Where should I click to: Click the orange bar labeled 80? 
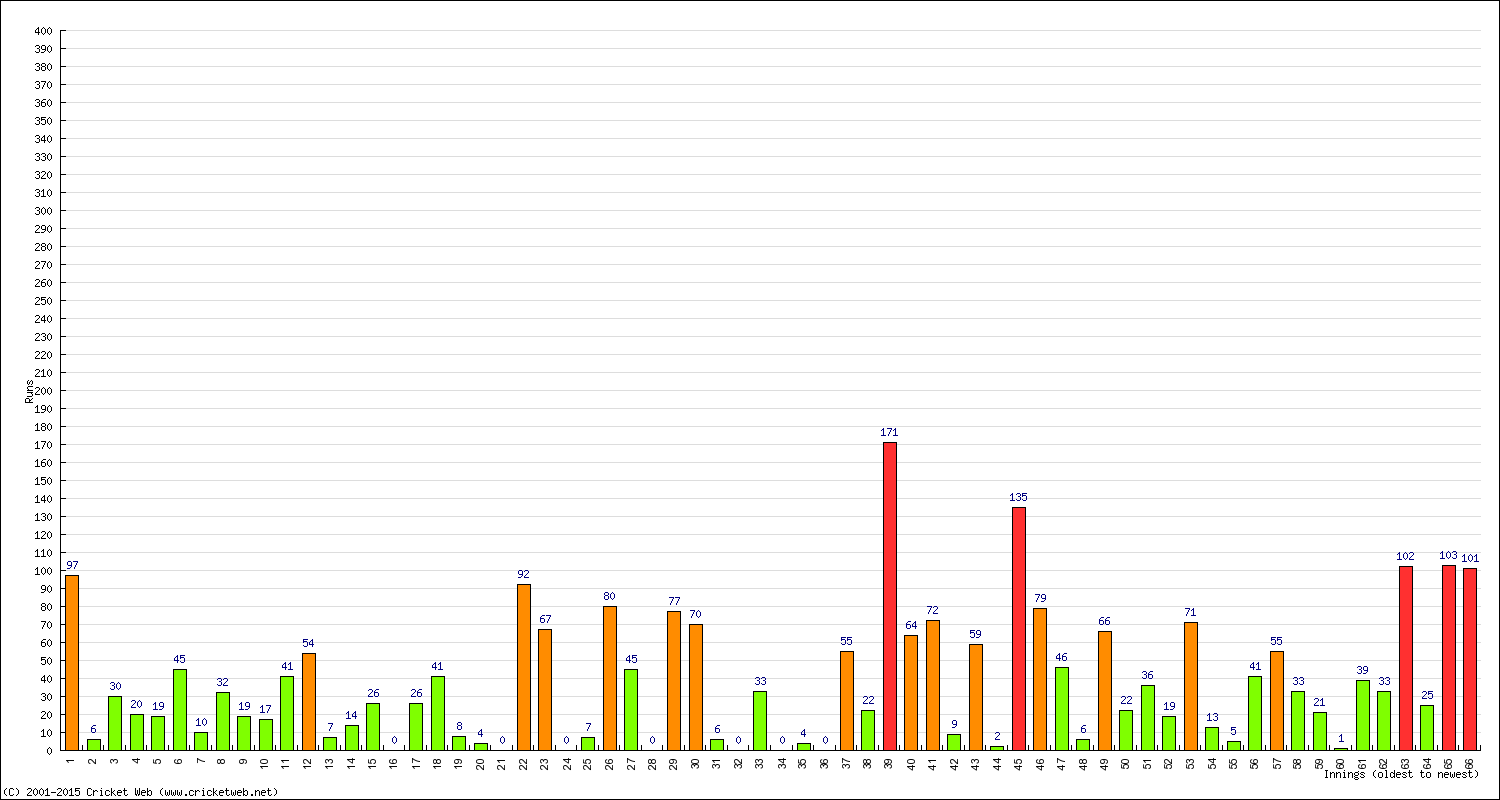[x=609, y=678]
